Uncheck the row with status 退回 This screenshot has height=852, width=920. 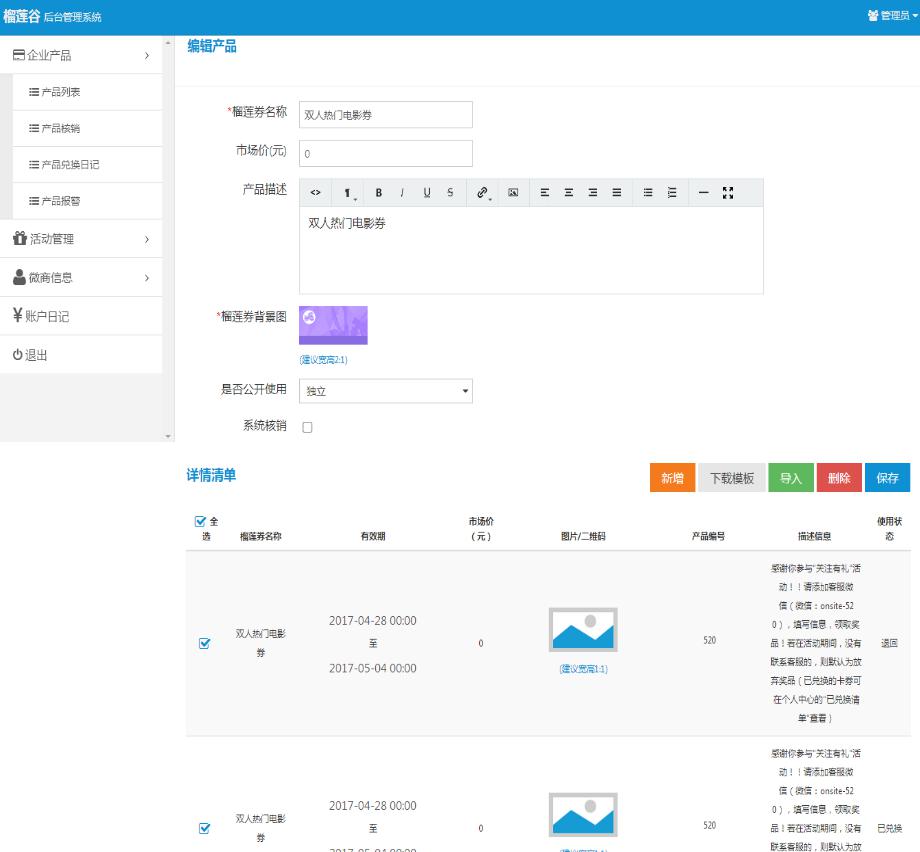[205, 643]
